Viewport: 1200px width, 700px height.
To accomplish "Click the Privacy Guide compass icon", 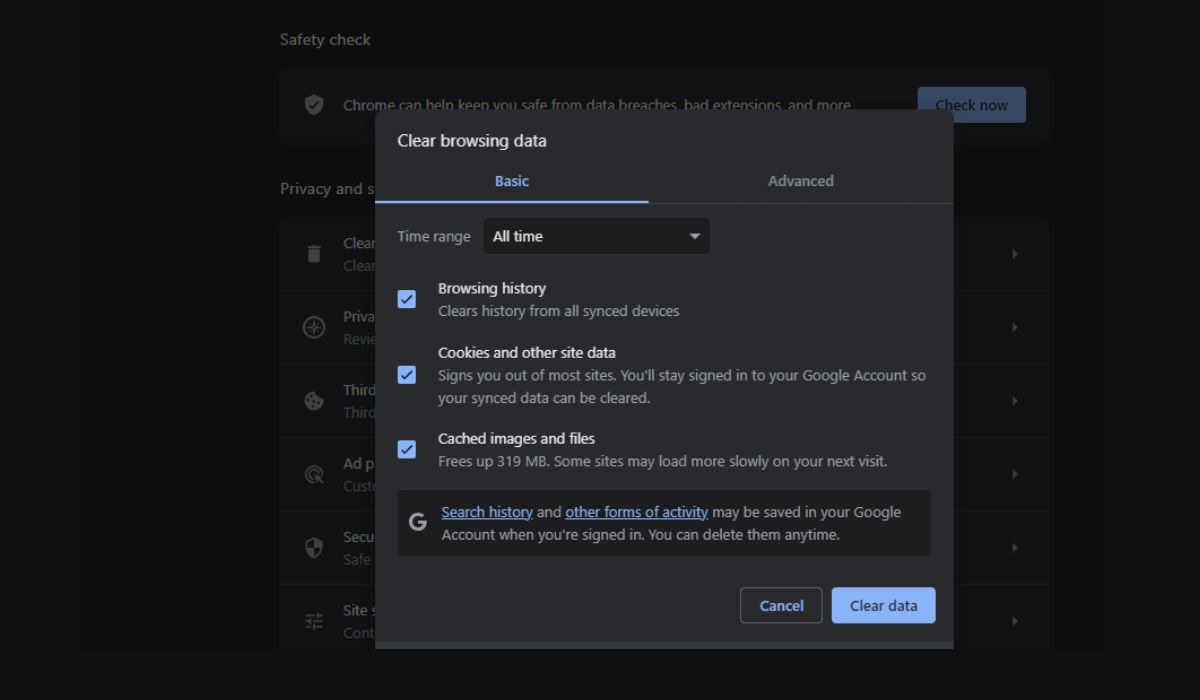I will tap(314, 327).
